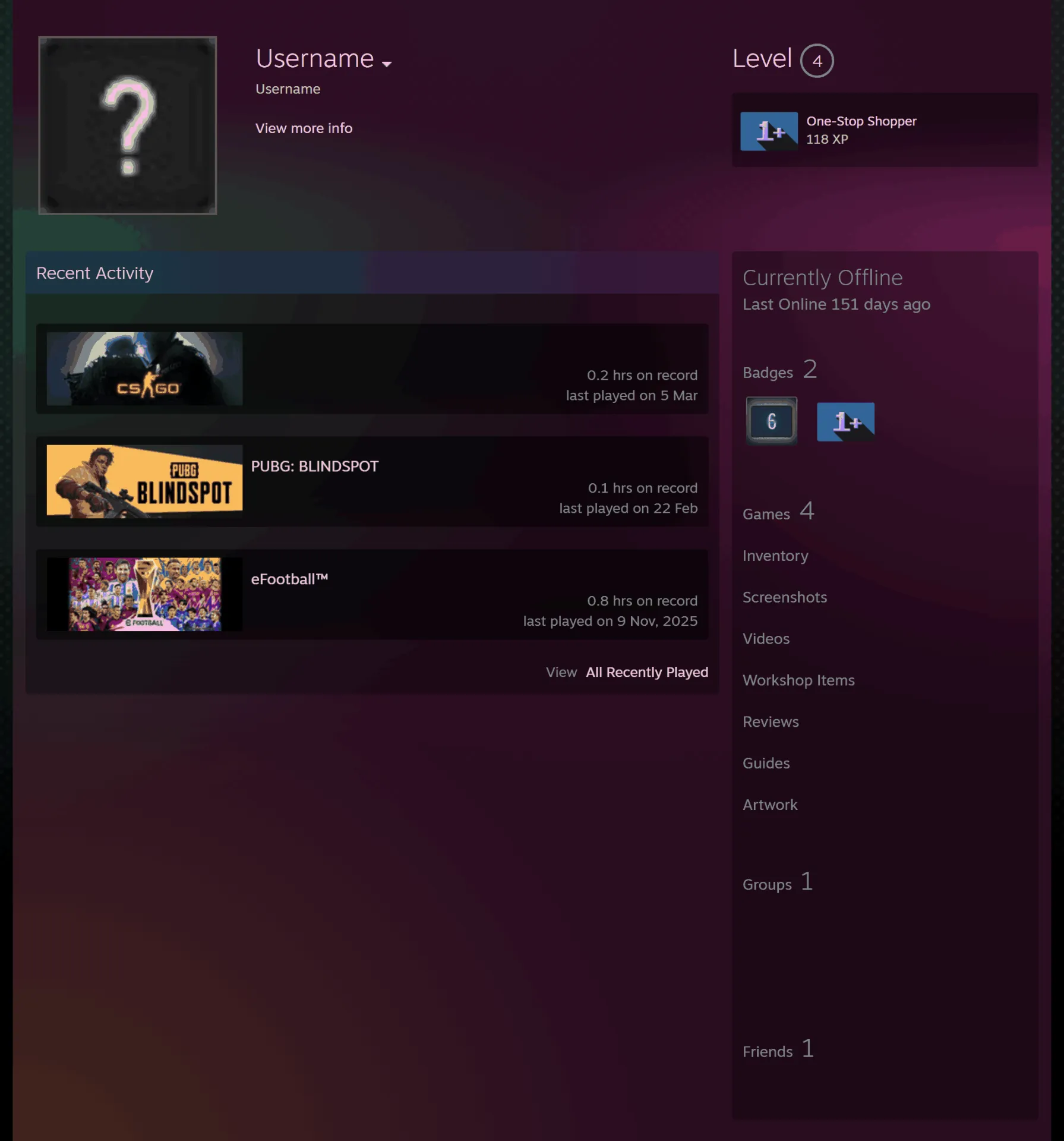This screenshot has width=1064, height=1141.
Task: Open the PUBG Blindspot game banner
Action: click(144, 481)
